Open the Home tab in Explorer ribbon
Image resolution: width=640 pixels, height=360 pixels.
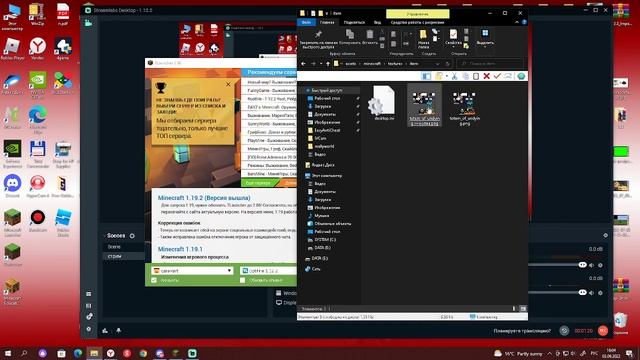327,22
